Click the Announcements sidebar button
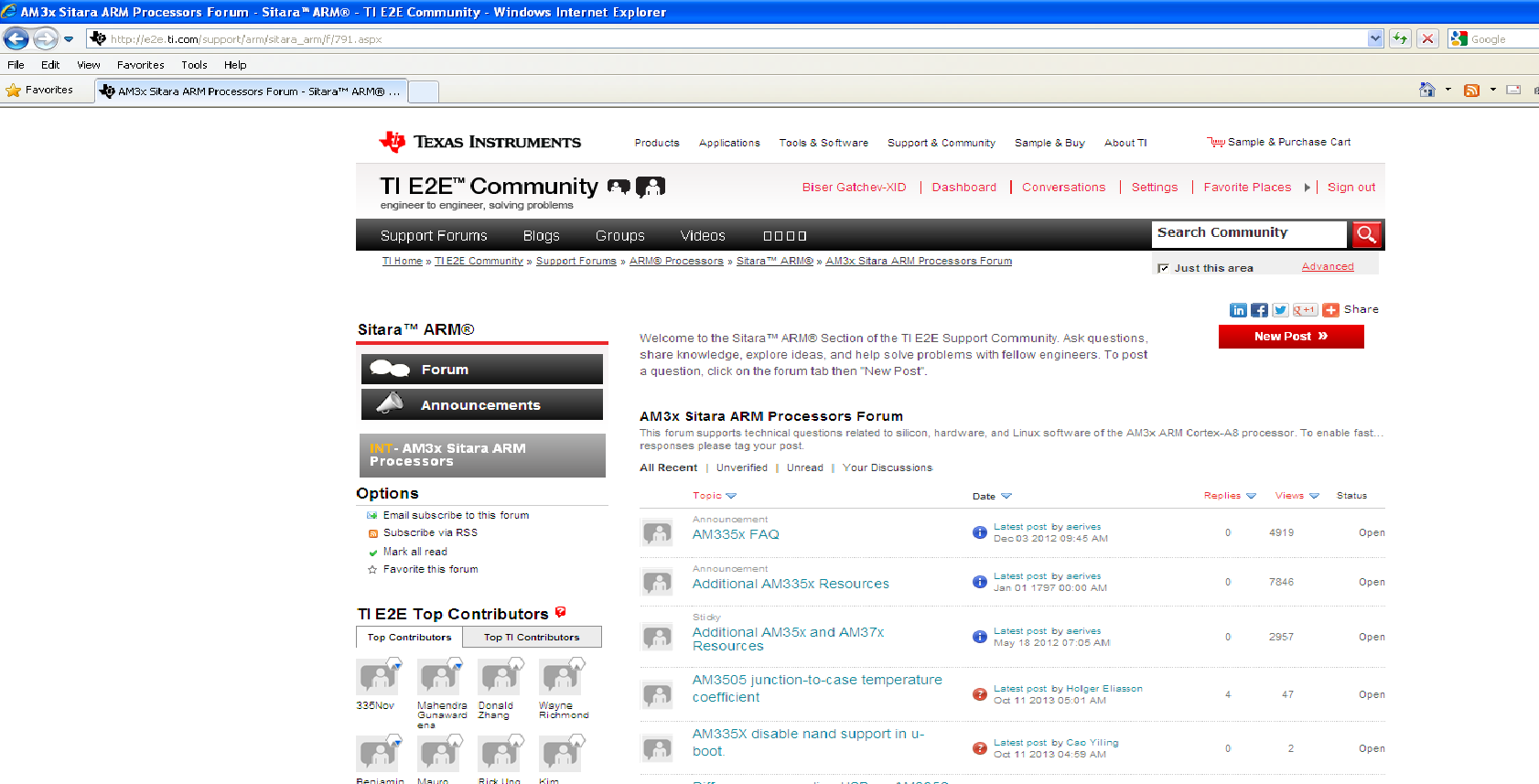The height and width of the screenshot is (784, 1539). [x=482, y=404]
